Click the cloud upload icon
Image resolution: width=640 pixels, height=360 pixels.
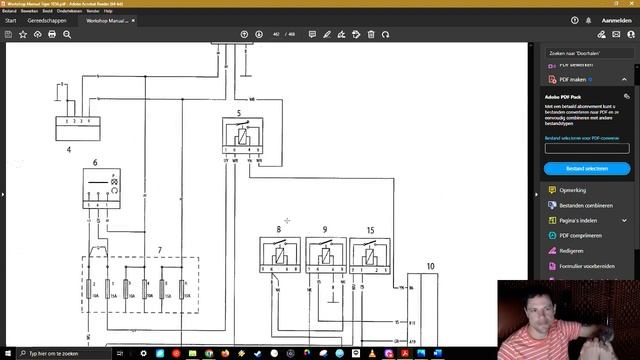[x=38, y=35]
